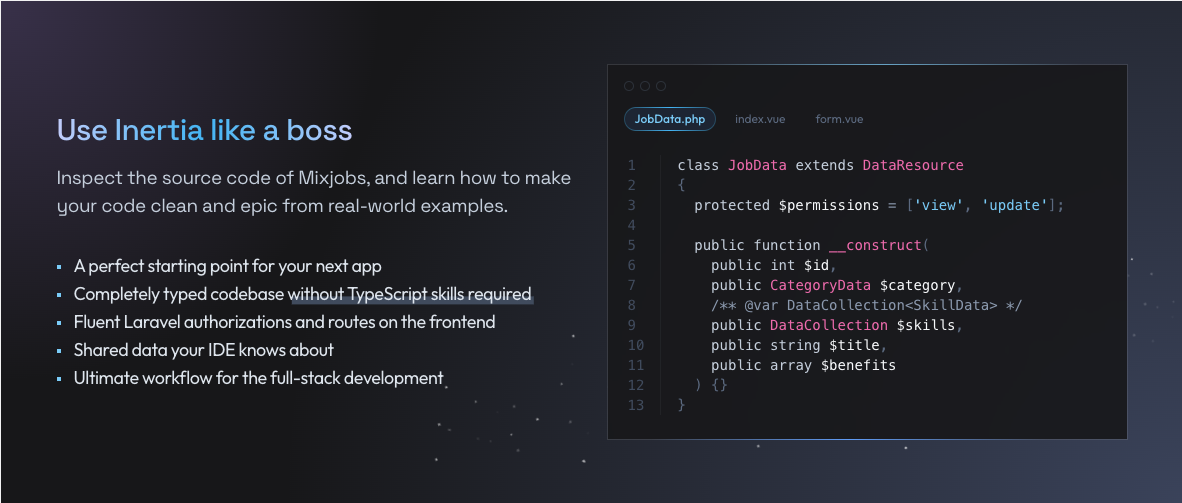Click code line 'public DataCollection $skills,'
This screenshot has height=503, width=1182.
tap(837, 325)
